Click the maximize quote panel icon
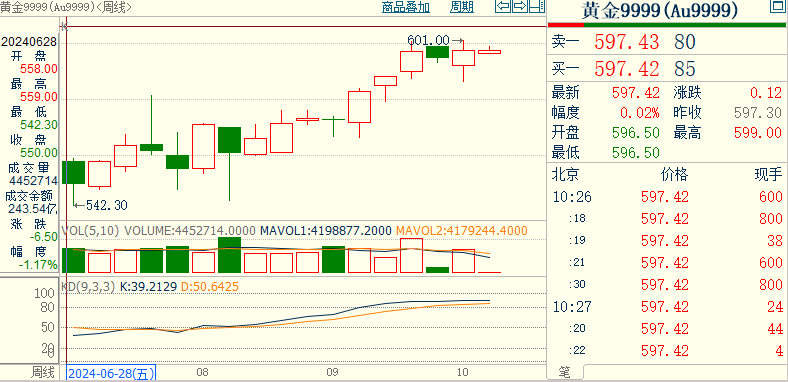Image resolution: width=788 pixels, height=382 pixels. click(776, 7)
